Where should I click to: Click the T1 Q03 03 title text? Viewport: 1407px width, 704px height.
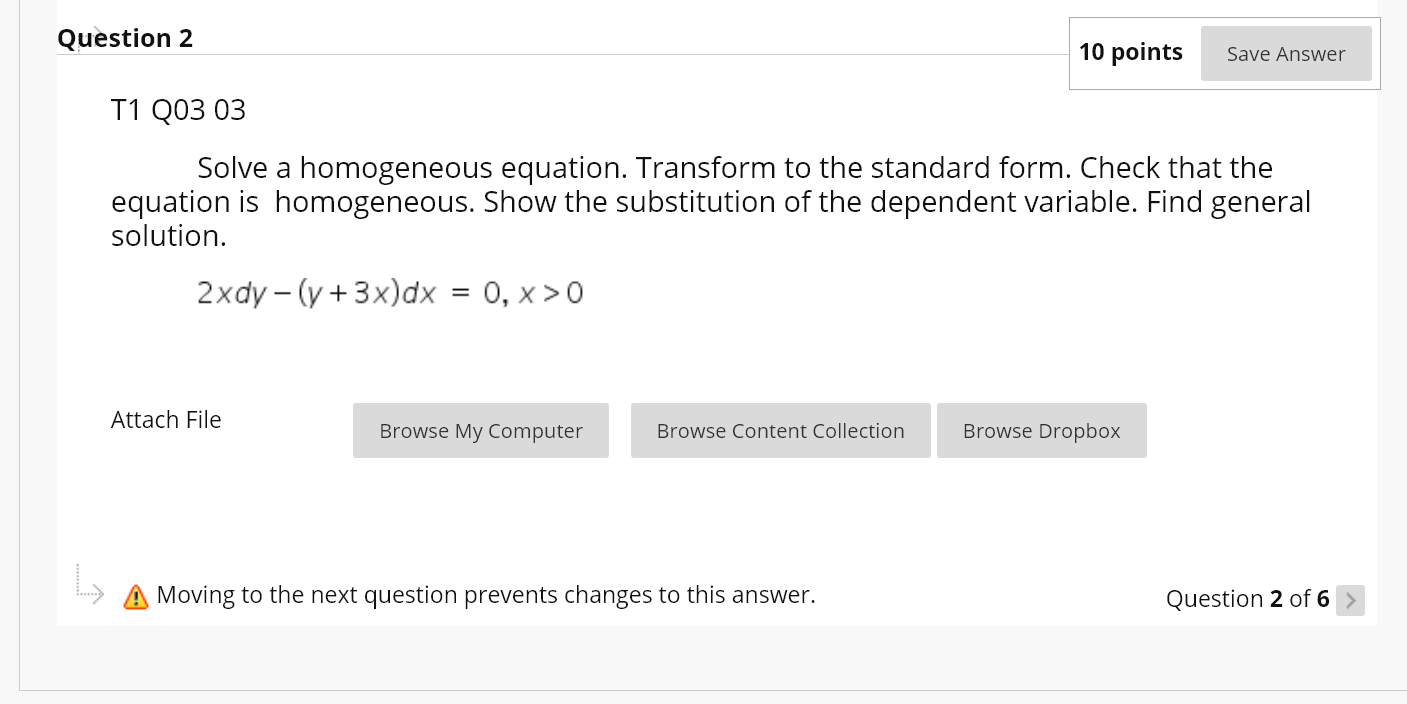(178, 110)
